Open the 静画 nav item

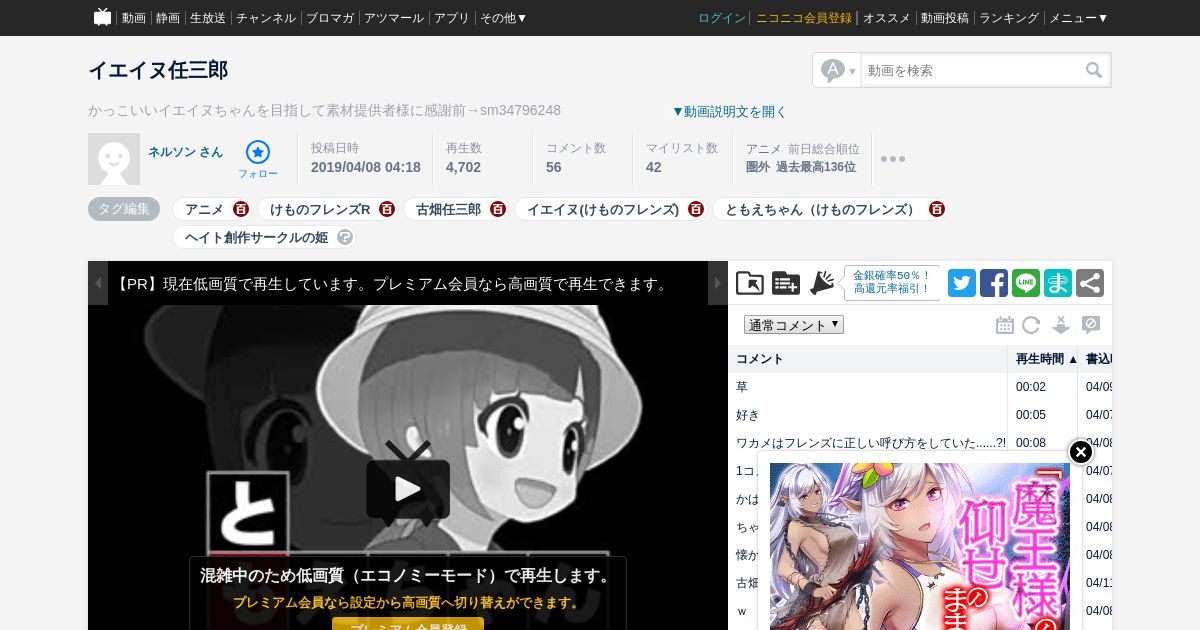(167, 18)
